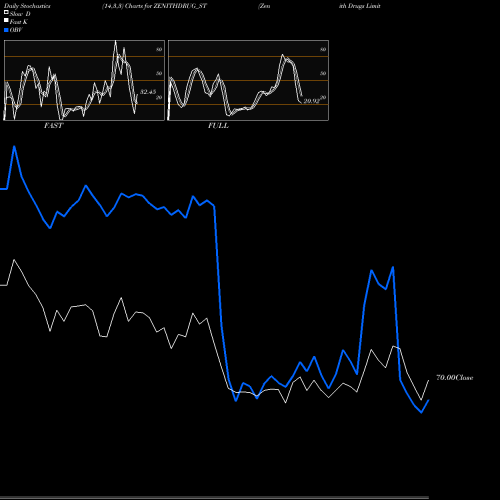Click the '(14,3,3) Charts for ZENITHDRUG_ST' heading
The height and width of the screenshot is (500, 500).
154,6
